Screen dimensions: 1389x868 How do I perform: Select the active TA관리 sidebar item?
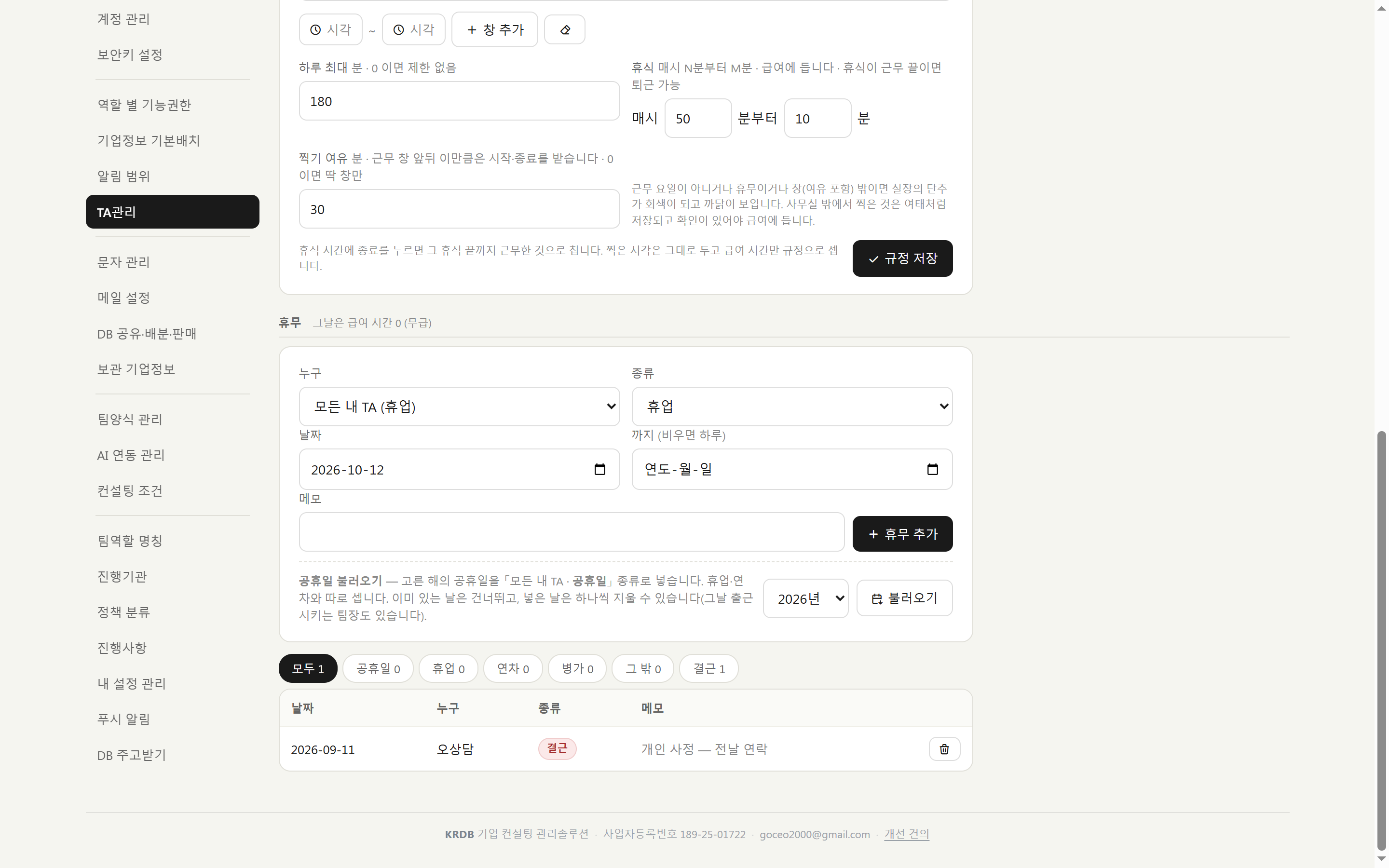pyautogui.click(x=172, y=212)
